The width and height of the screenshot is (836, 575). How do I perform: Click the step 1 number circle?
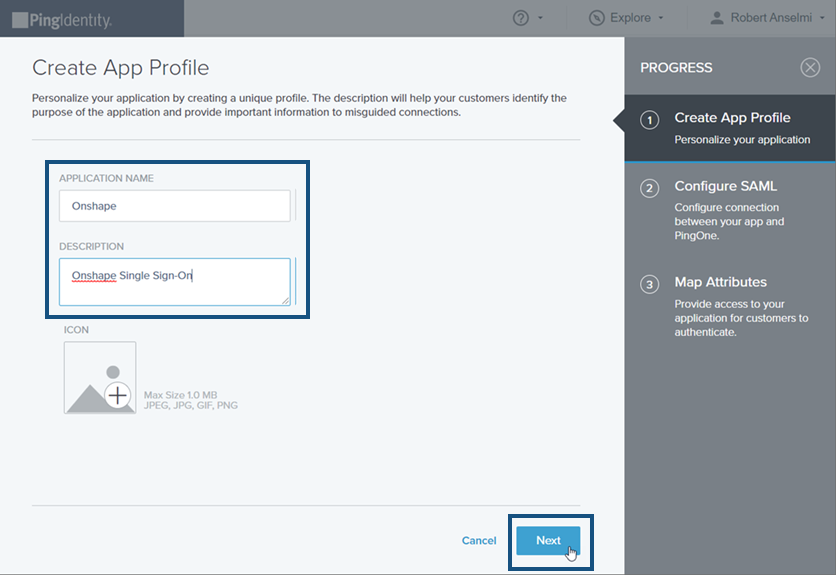click(x=650, y=120)
